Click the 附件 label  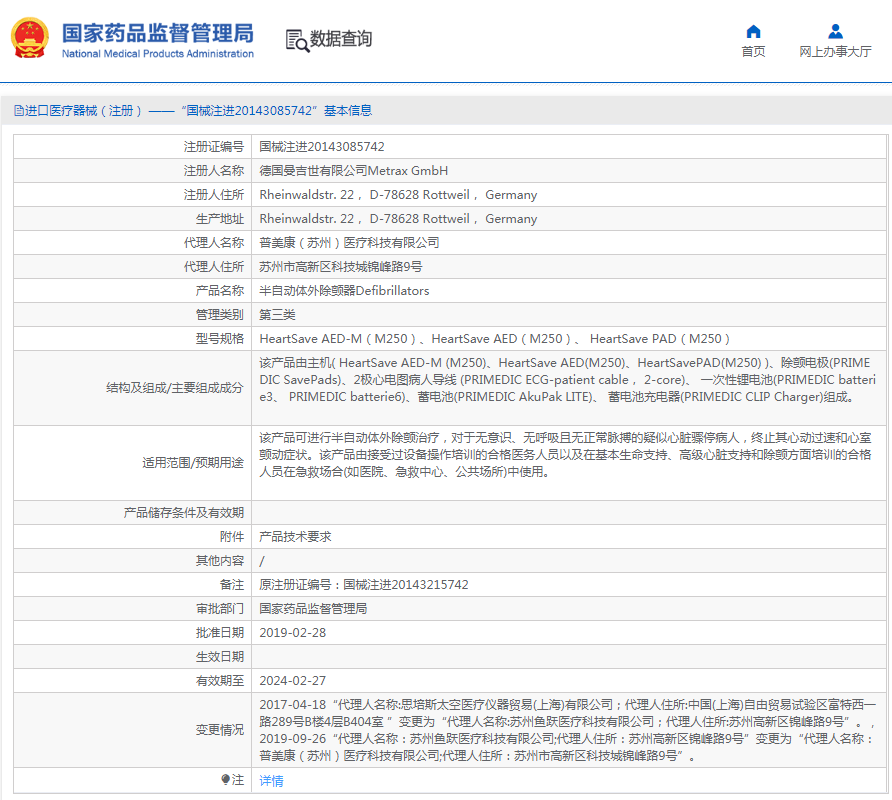232,537
